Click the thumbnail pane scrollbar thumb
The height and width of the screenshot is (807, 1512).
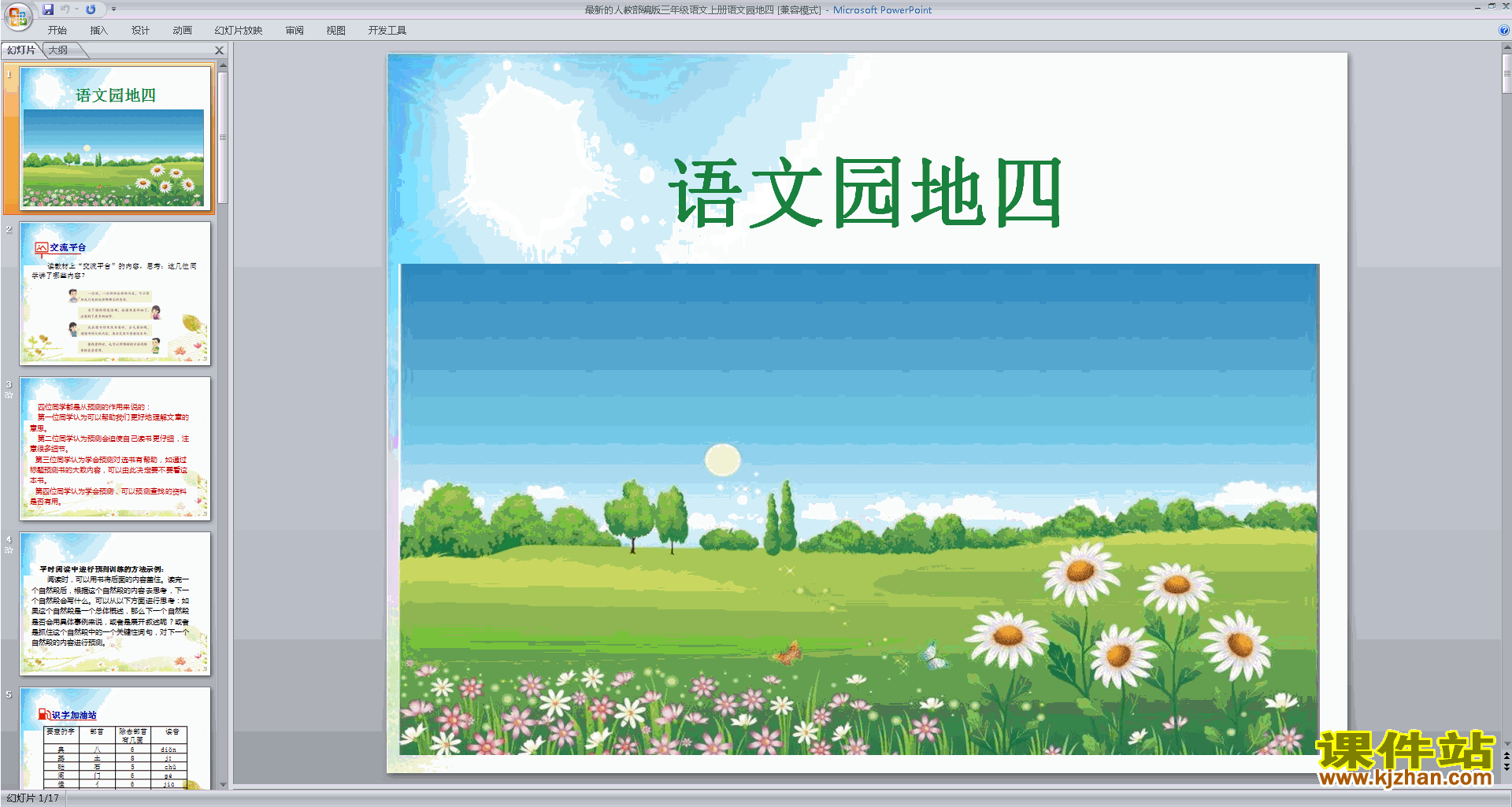(223, 138)
